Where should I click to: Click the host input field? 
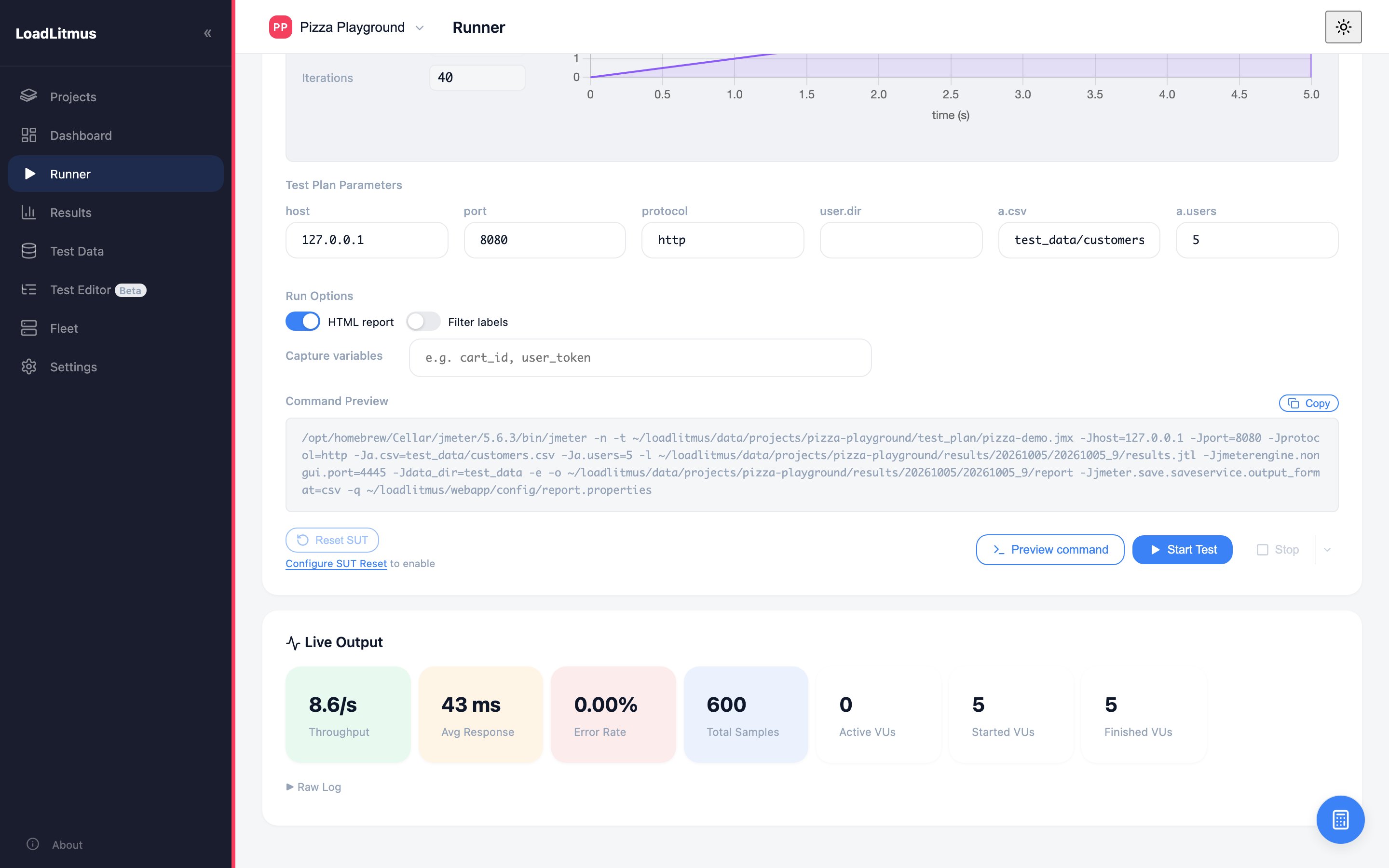click(367, 240)
